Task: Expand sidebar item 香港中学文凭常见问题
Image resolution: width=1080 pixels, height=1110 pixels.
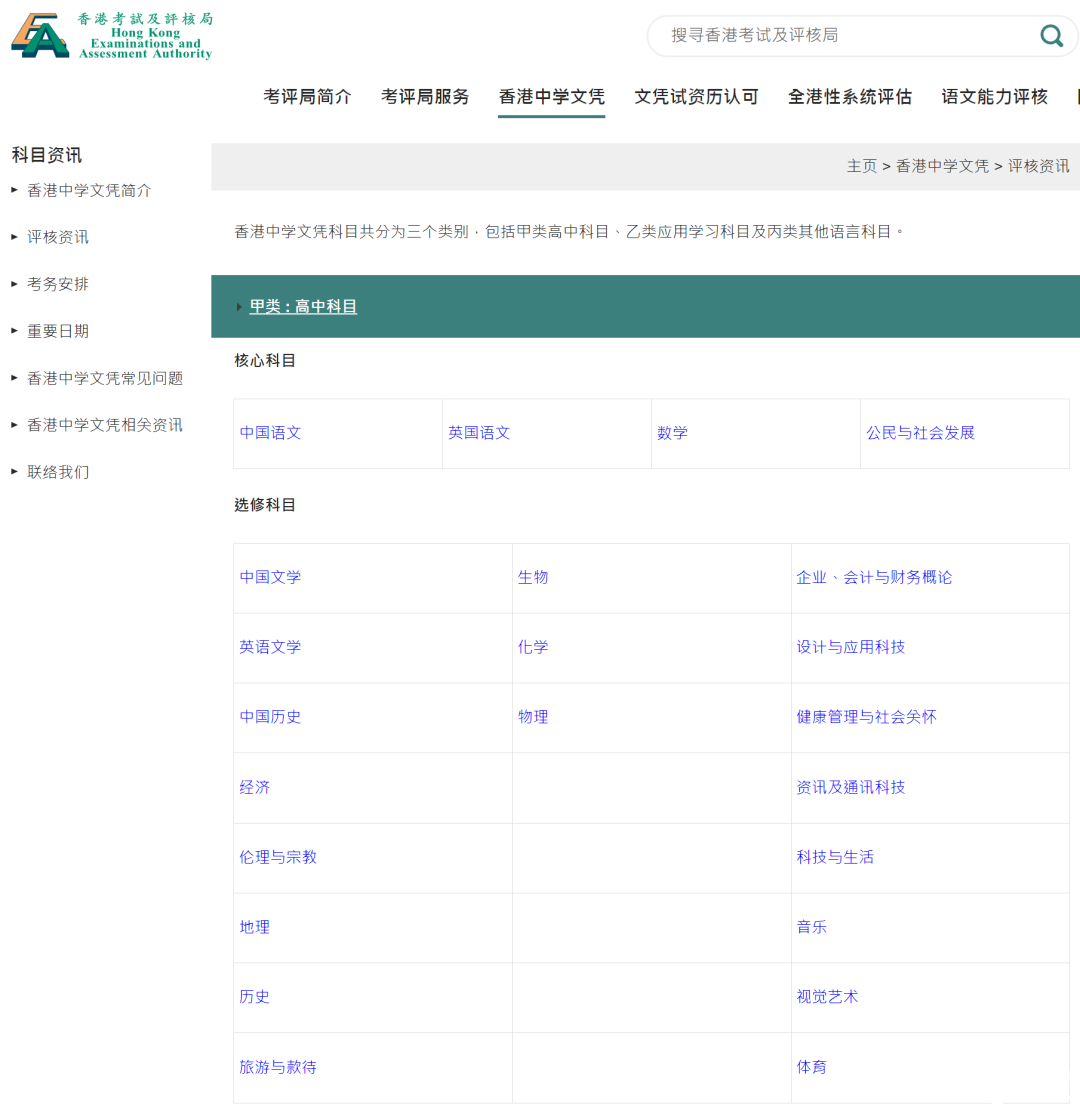Action: [x=105, y=378]
